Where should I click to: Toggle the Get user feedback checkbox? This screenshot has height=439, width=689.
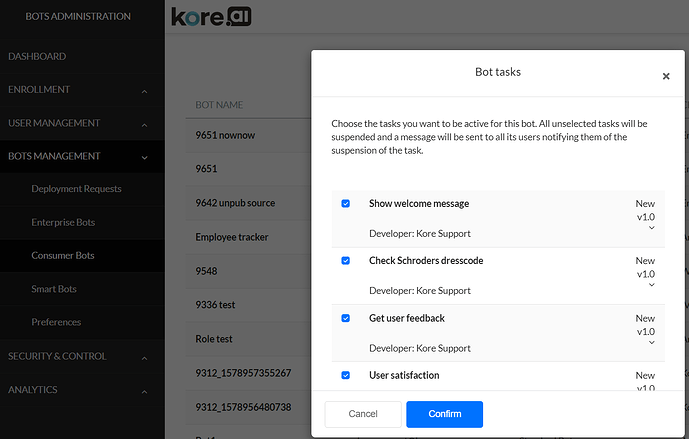(346, 318)
